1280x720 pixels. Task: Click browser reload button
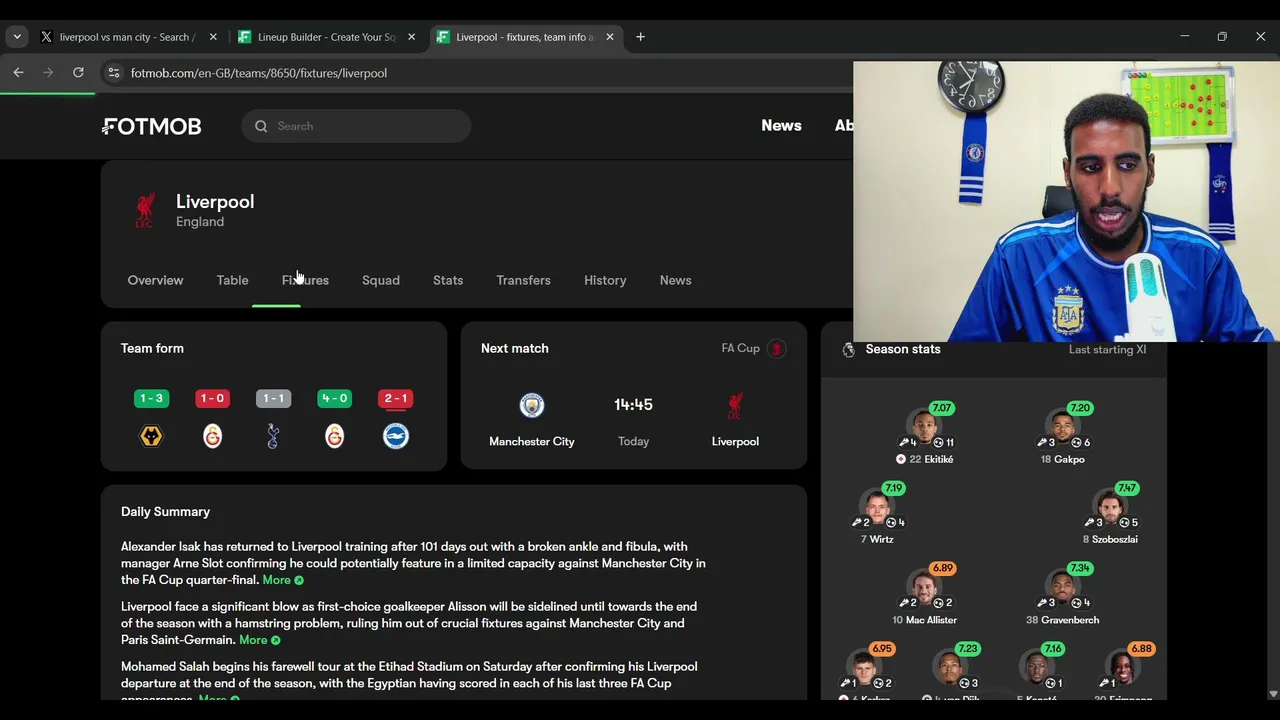point(78,72)
